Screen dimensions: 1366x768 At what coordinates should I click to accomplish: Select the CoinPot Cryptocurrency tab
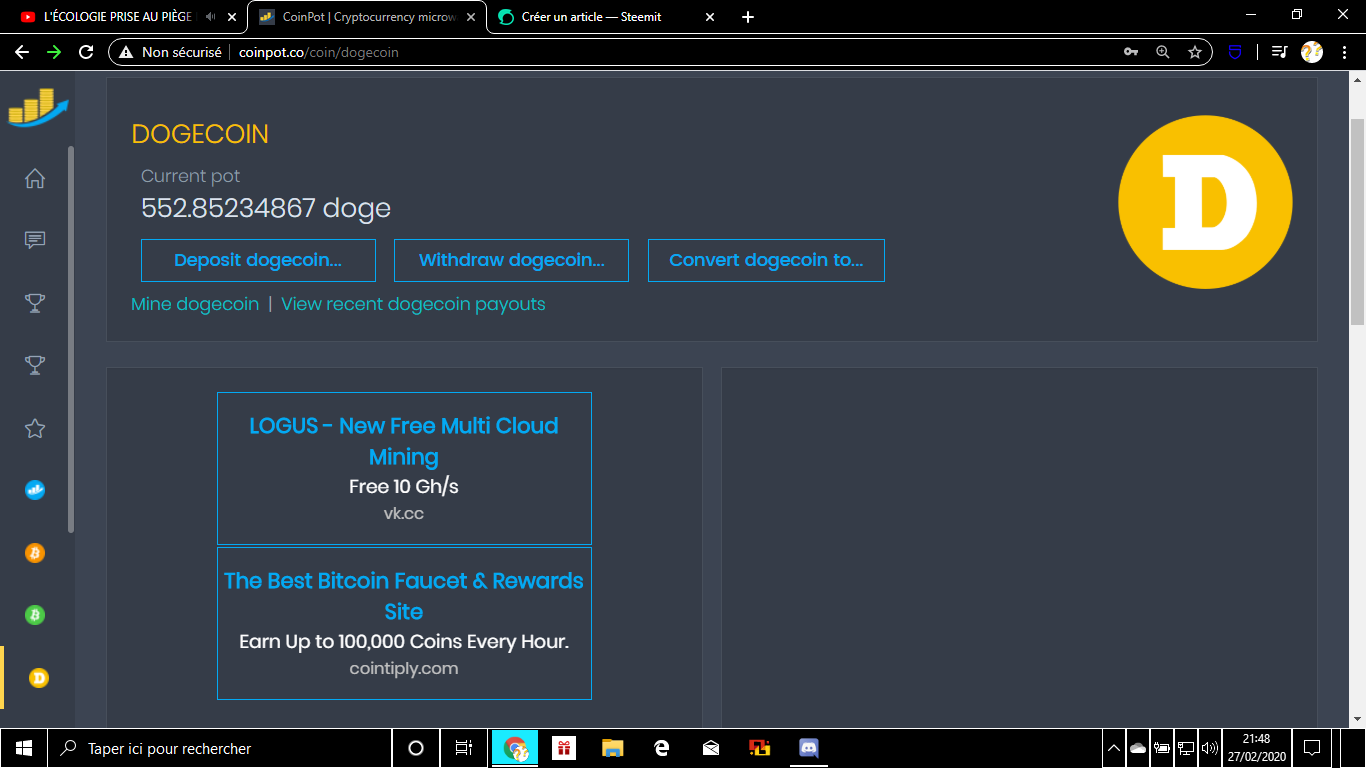[367, 17]
